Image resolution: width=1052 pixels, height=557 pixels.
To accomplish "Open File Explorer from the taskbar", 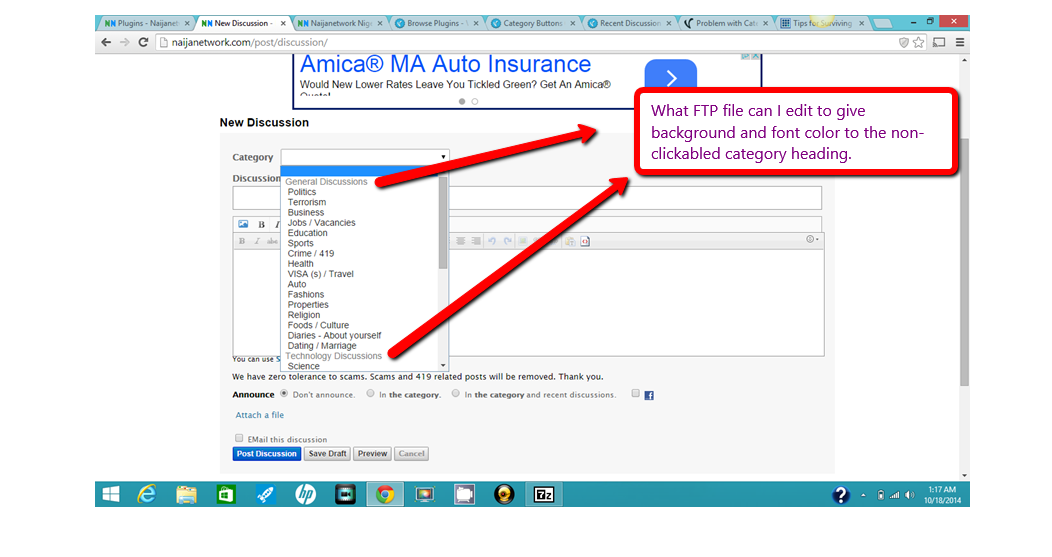I will point(187,495).
